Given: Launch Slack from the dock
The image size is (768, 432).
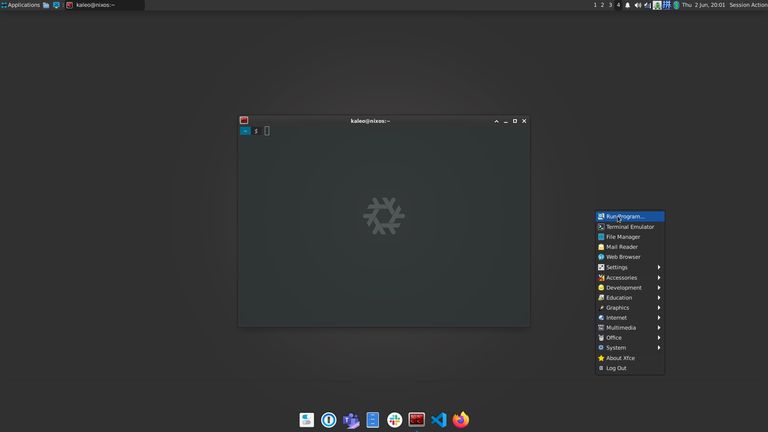Looking at the screenshot, I should click(x=395, y=420).
